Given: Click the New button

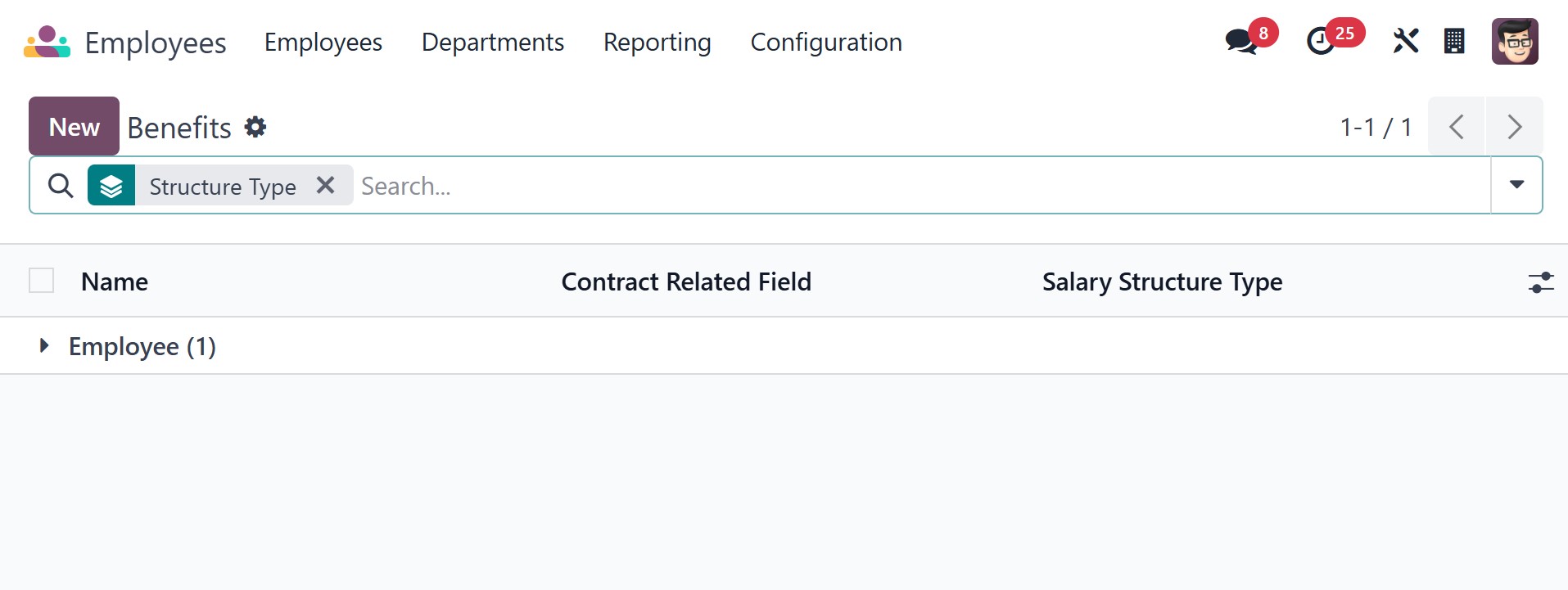Looking at the screenshot, I should (74, 127).
